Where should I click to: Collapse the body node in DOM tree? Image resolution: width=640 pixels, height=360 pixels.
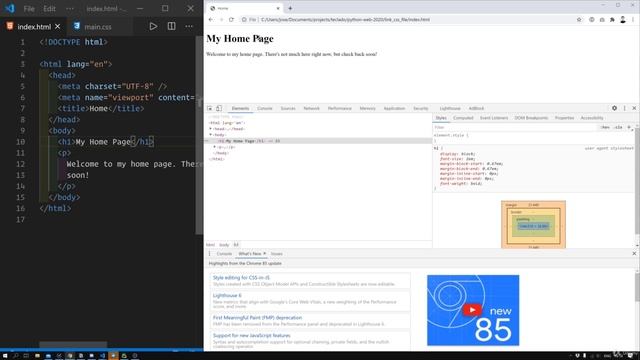[211, 134]
